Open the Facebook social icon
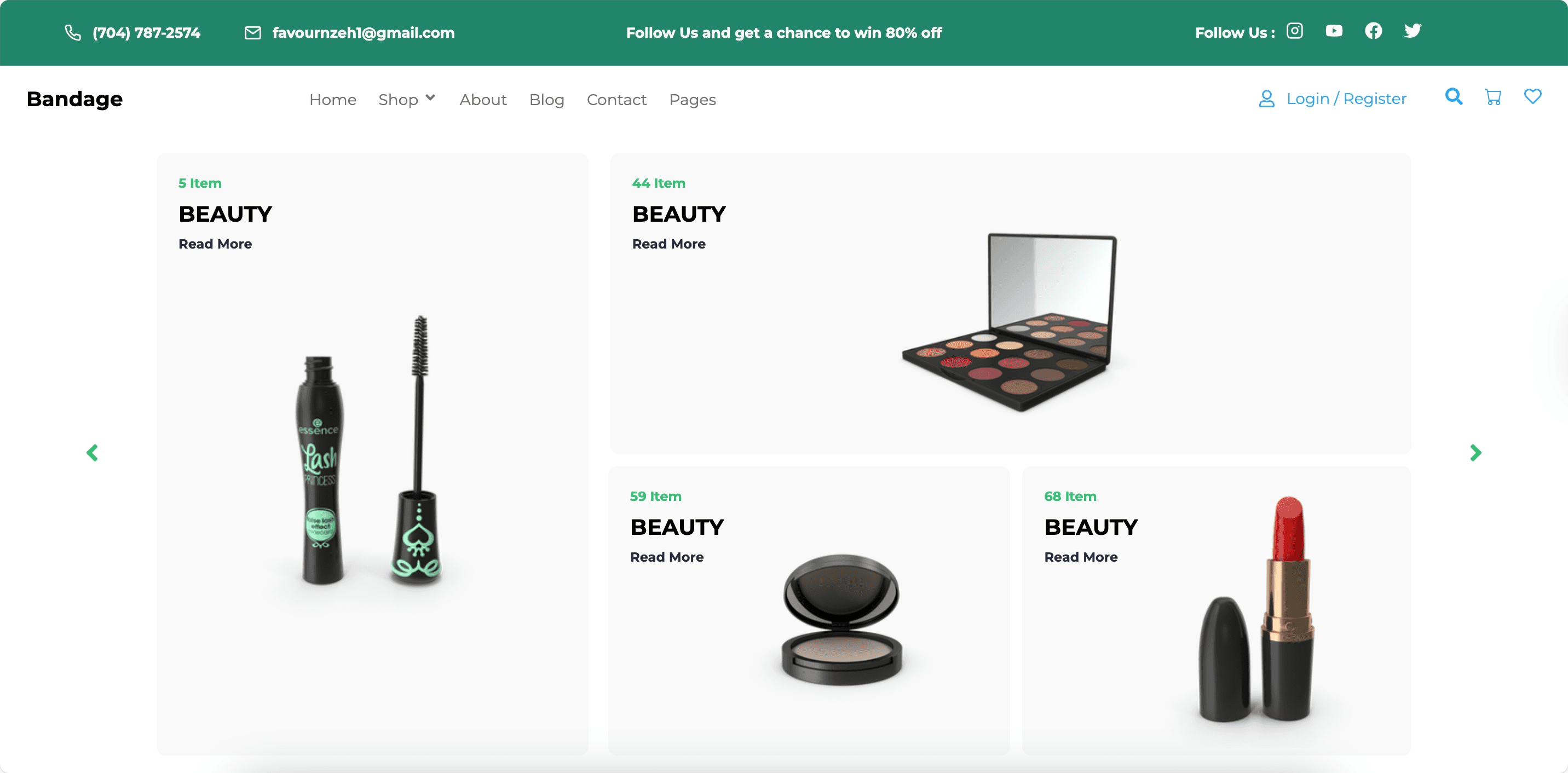Image resolution: width=1568 pixels, height=773 pixels. coord(1373,31)
